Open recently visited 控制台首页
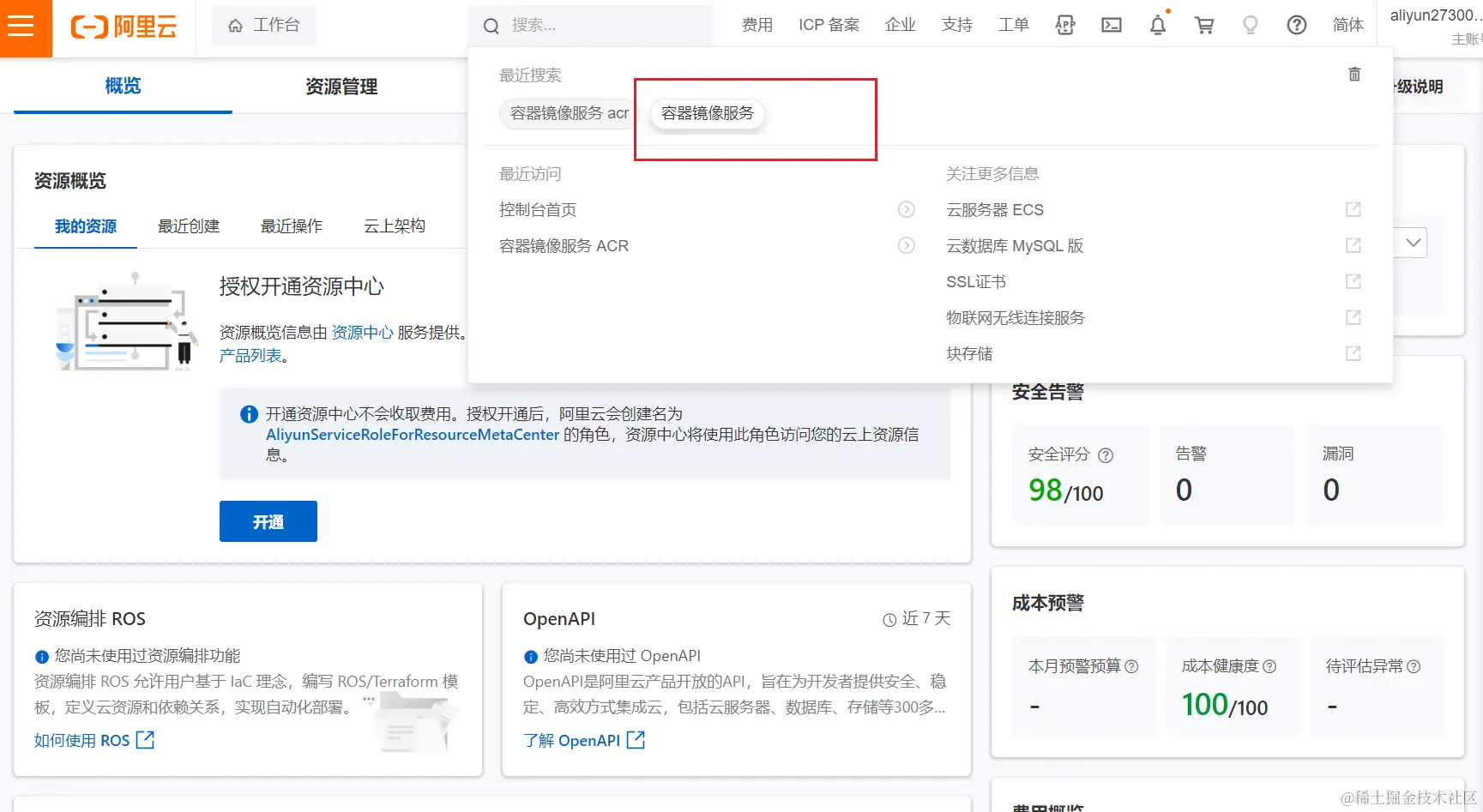Image resolution: width=1483 pixels, height=812 pixels. 538,210
